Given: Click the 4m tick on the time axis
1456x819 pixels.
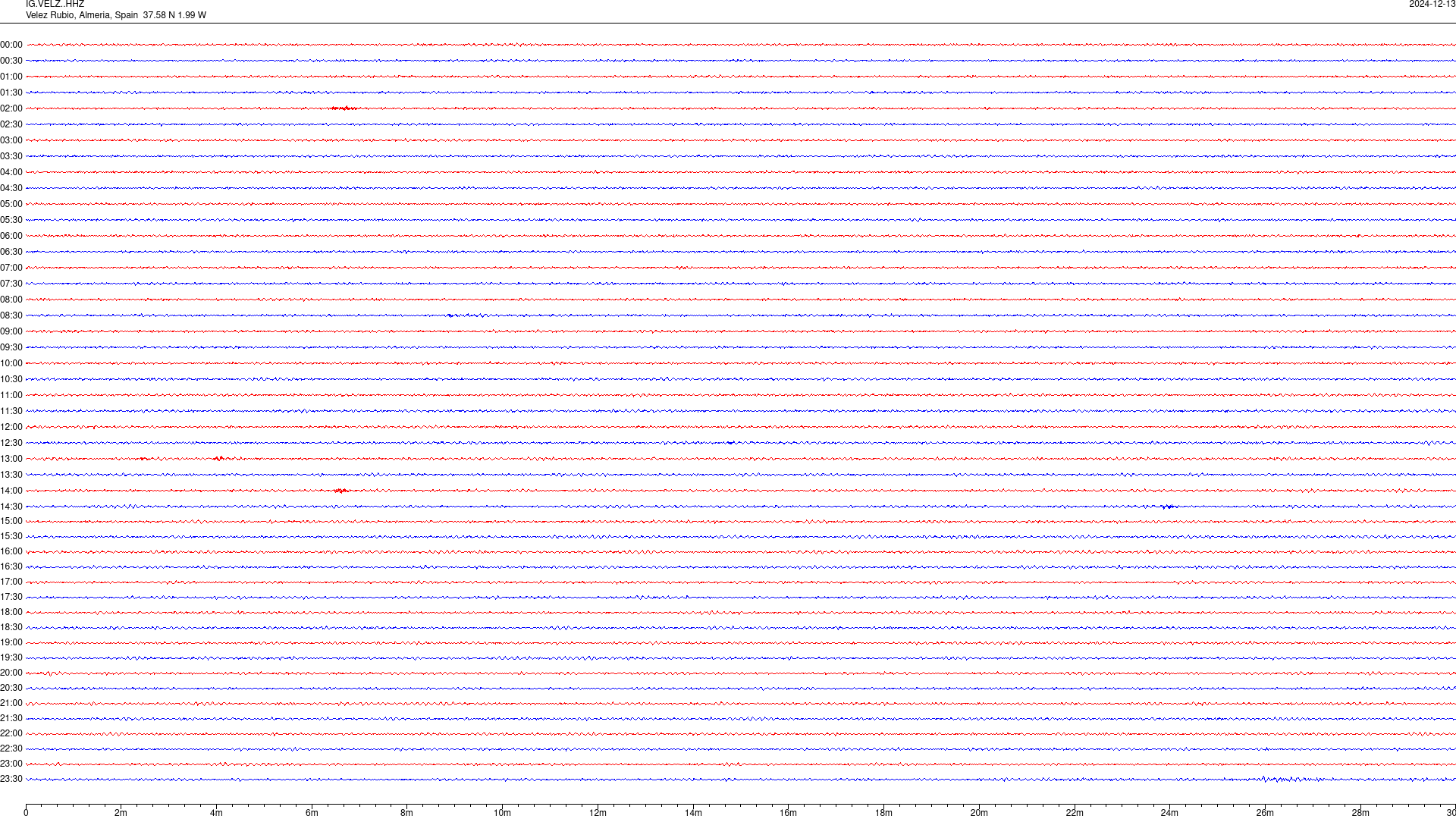Looking at the screenshot, I should [216, 813].
